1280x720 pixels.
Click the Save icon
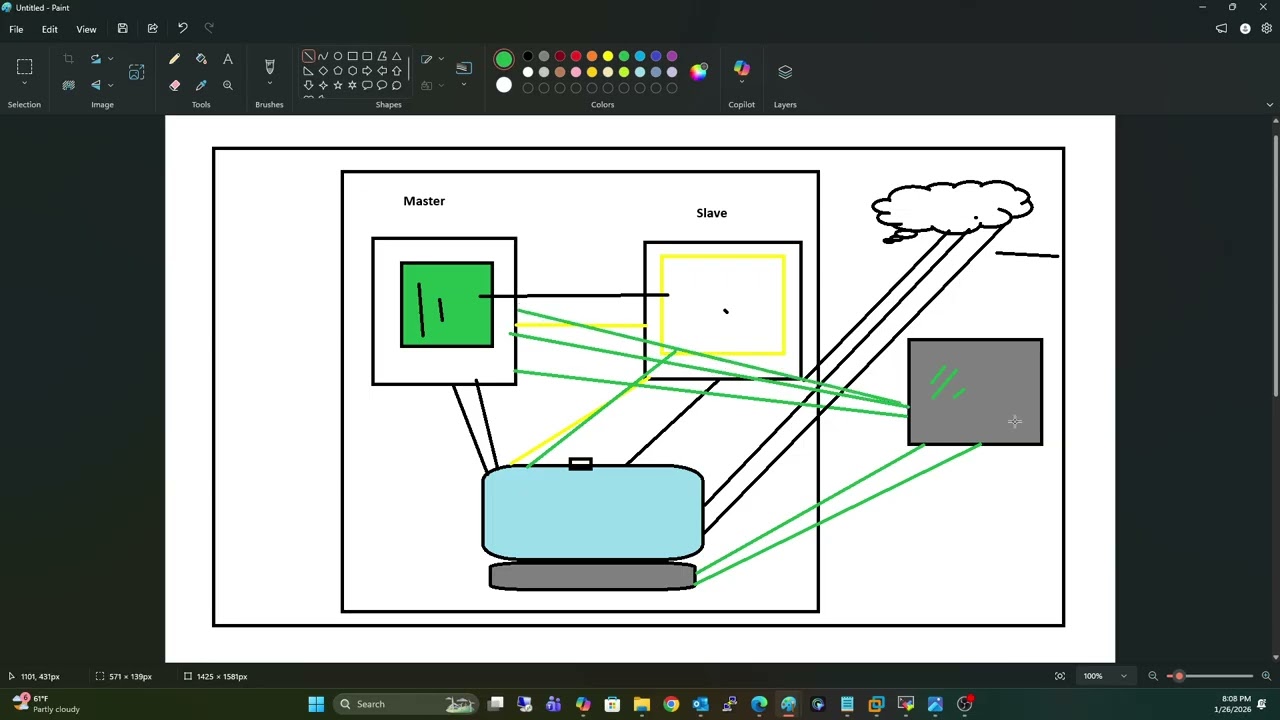(122, 29)
